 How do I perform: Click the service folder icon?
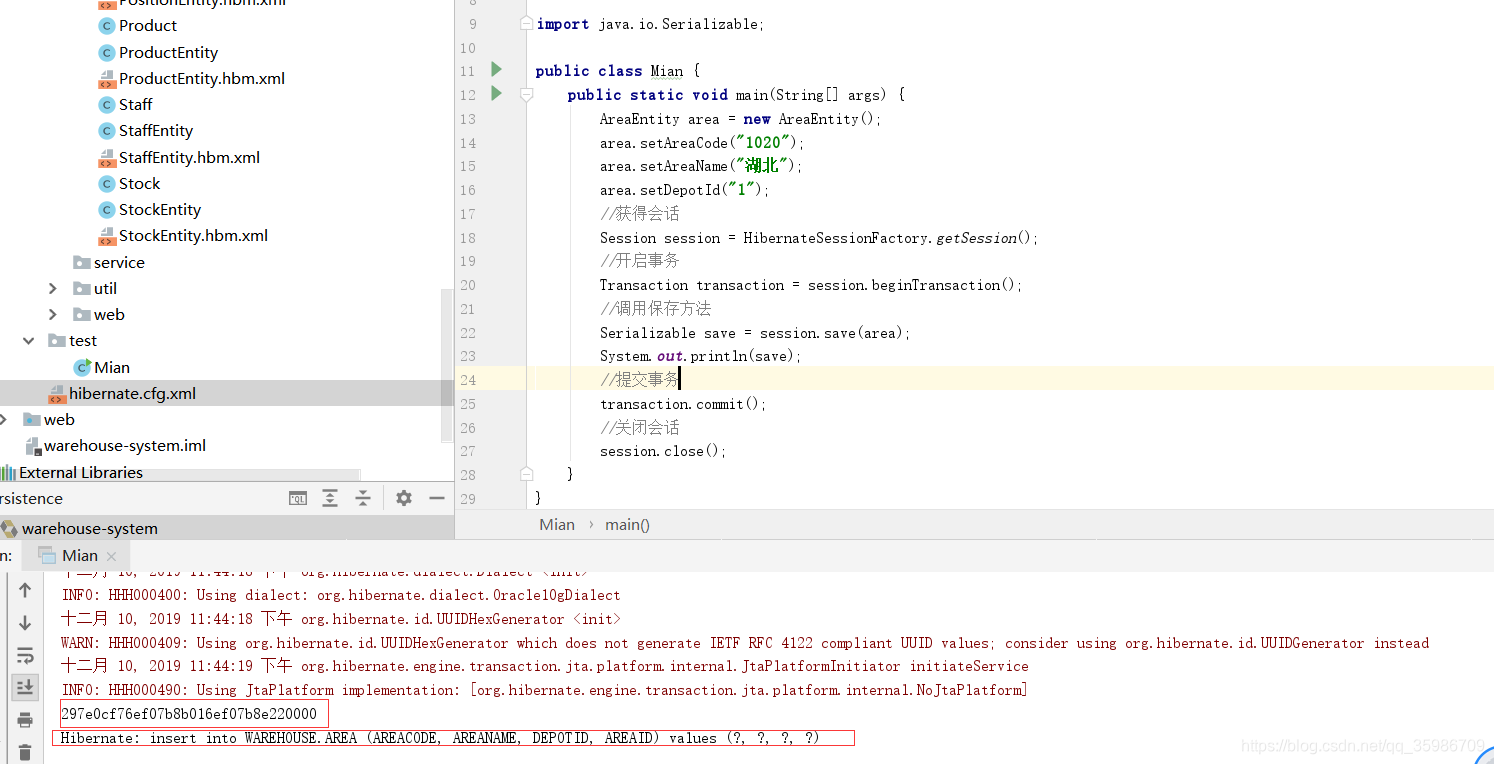(x=82, y=262)
